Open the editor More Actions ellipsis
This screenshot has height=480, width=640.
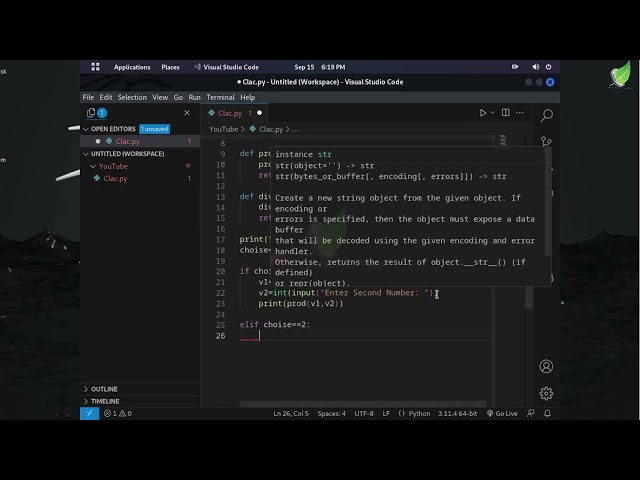pyautogui.click(x=520, y=113)
